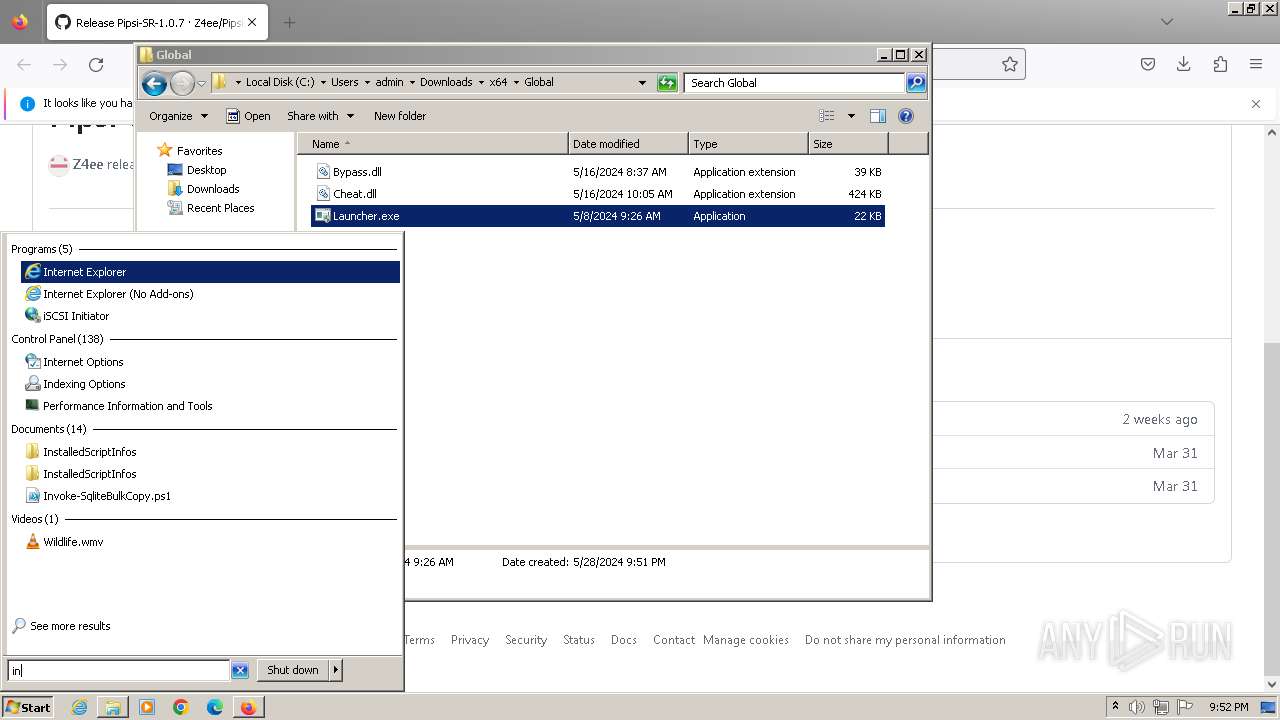Click the volume icon in system tray
Image resolution: width=1280 pixels, height=720 pixels.
coord(1137,707)
